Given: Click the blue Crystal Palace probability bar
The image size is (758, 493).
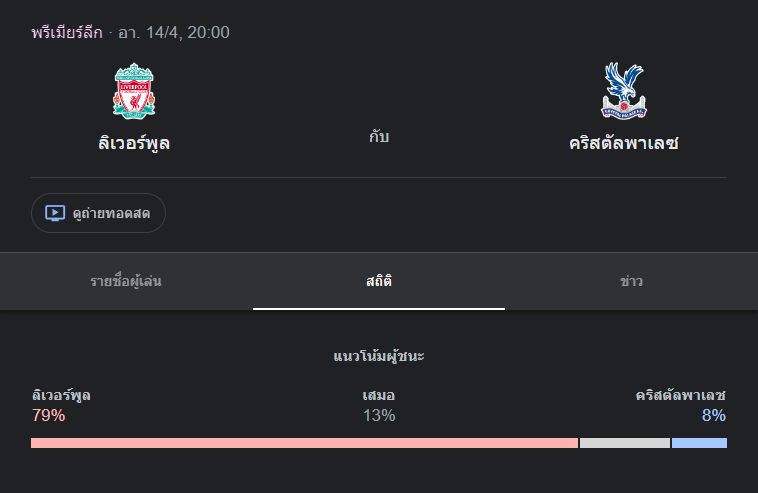Looking at the screenshot, I should click(x=699, y=443).
